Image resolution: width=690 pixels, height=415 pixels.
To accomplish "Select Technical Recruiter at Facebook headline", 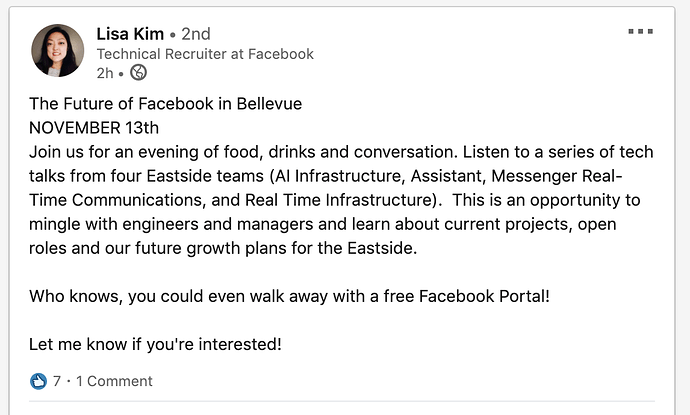I will tap(205, 54).
